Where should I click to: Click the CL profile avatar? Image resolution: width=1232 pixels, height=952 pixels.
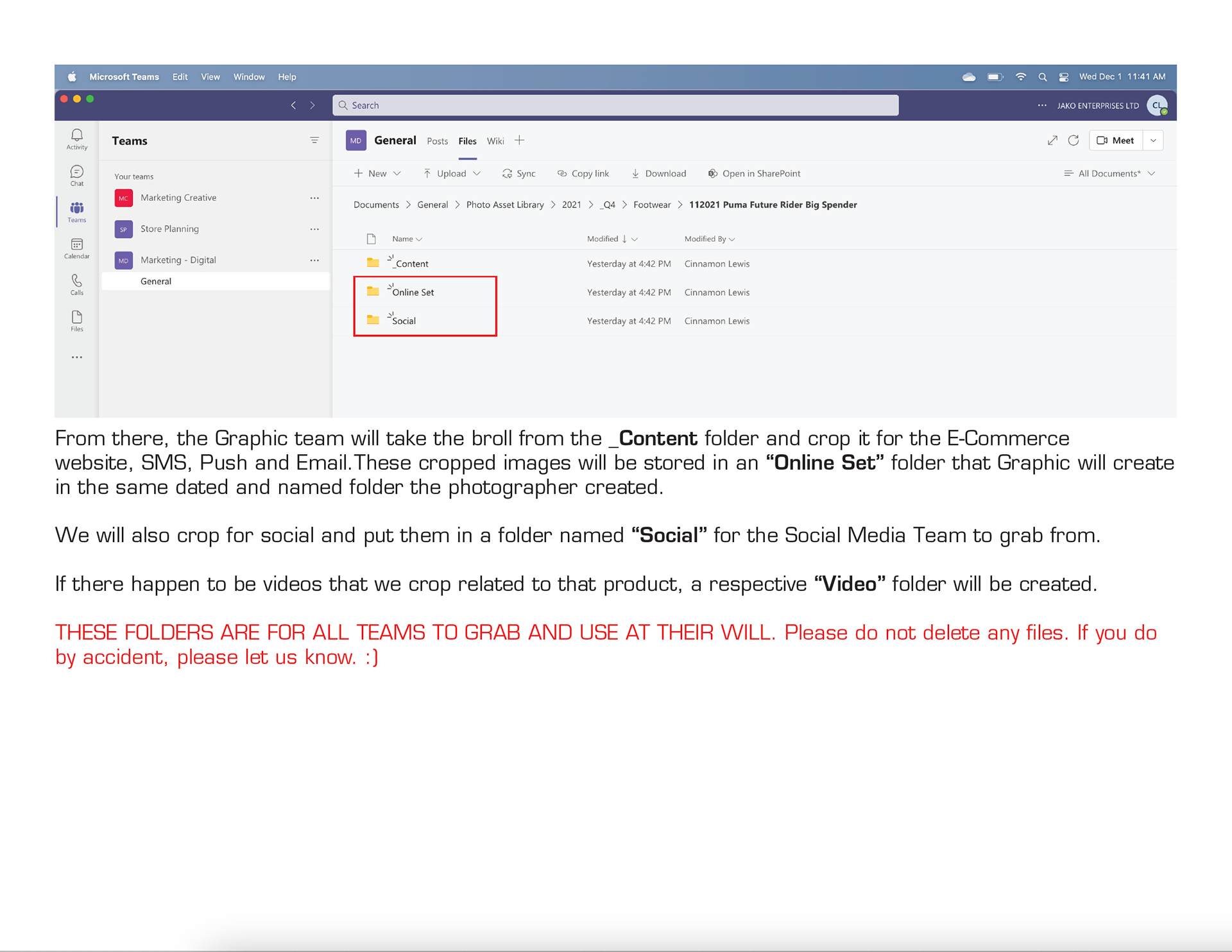coord(1158,106)
